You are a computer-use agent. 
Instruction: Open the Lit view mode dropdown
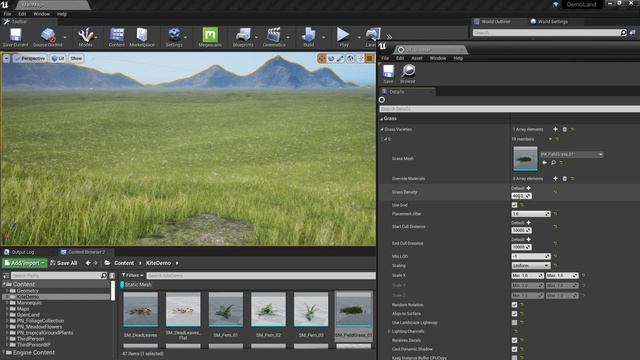58,58
